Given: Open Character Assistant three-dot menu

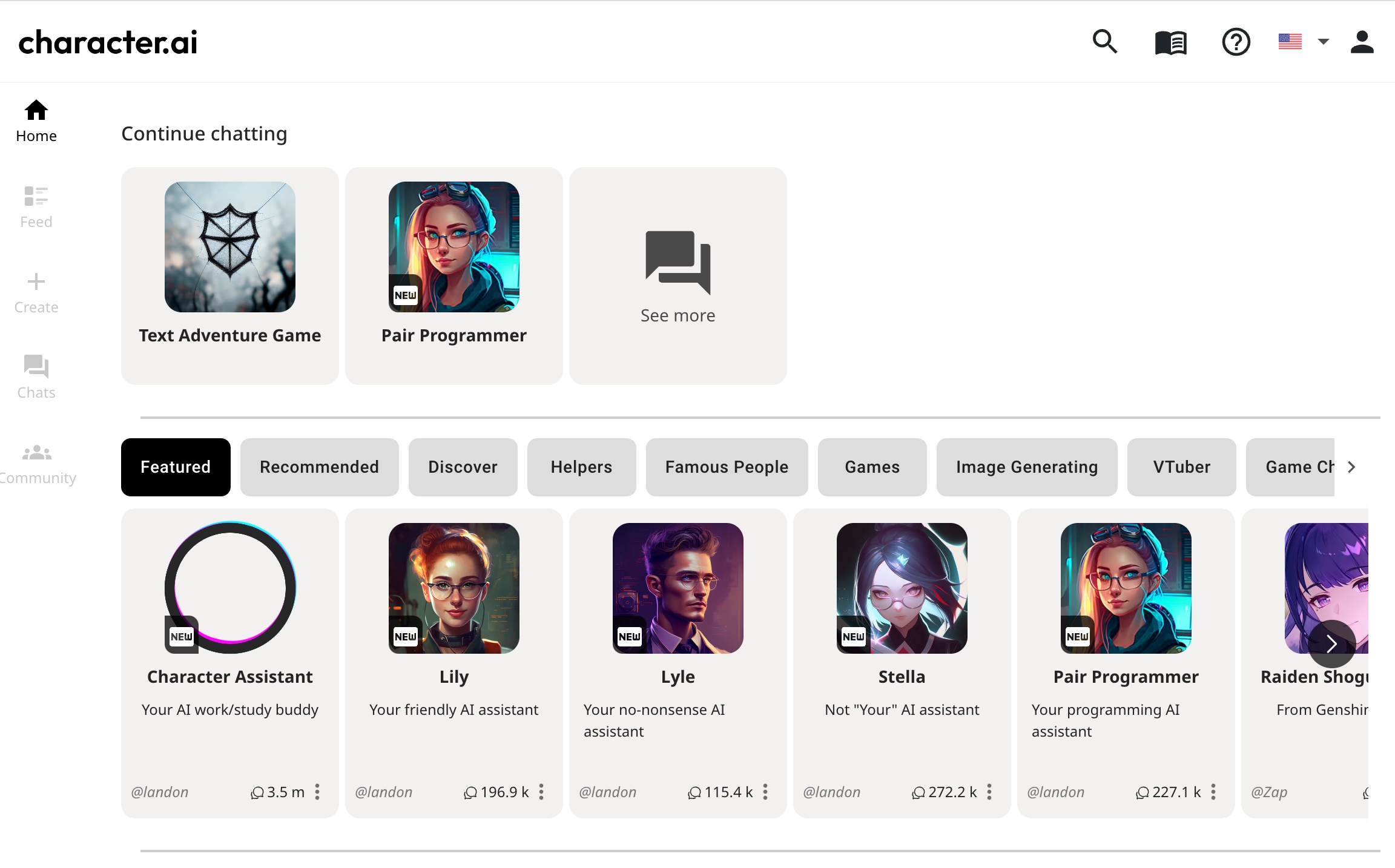Looking at the screenshot, I should pyautogui.click(x=317, y=792).
